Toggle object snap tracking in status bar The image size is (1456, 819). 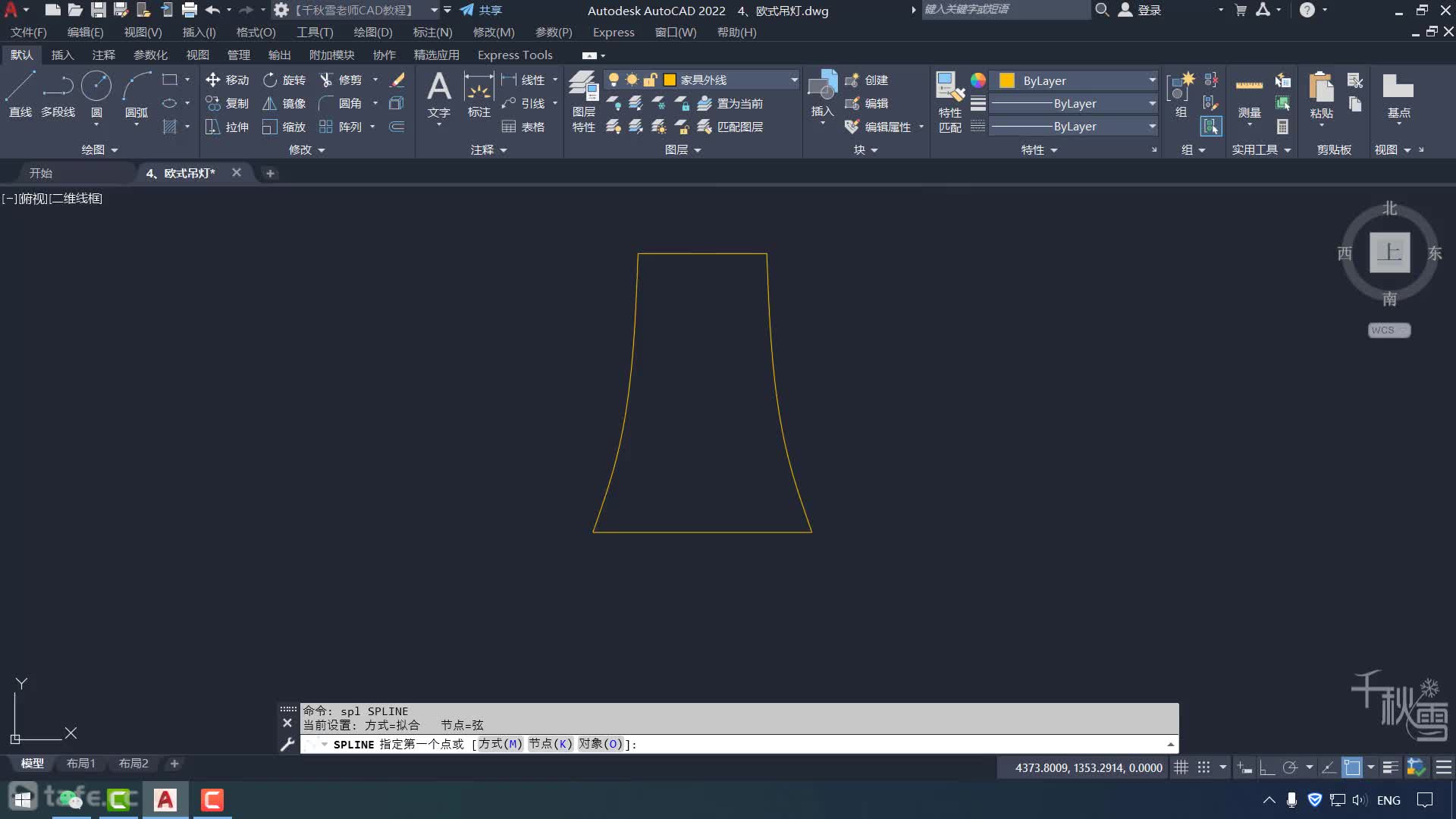click(x=1328, y=767)
